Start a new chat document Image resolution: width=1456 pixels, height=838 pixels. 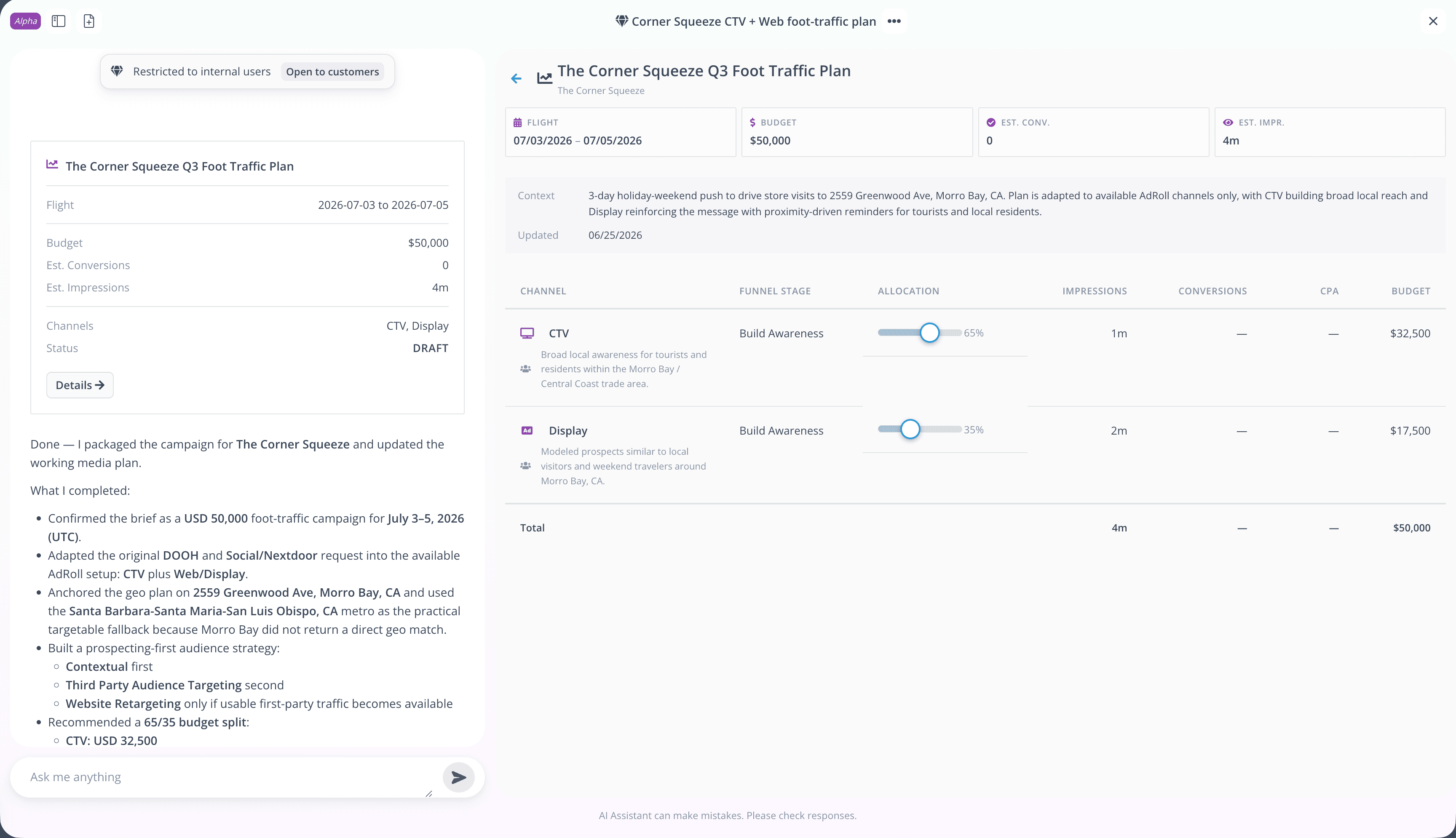89,21
